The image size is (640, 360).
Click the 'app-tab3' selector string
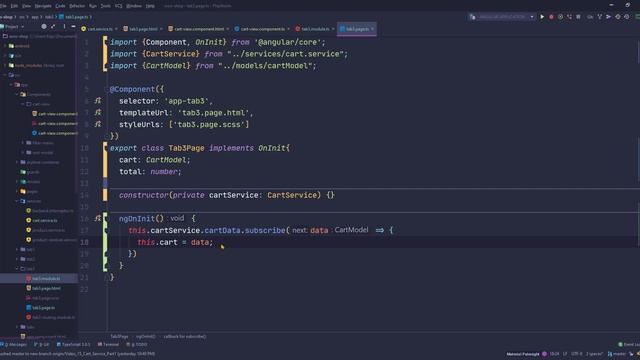click(187, 101)
